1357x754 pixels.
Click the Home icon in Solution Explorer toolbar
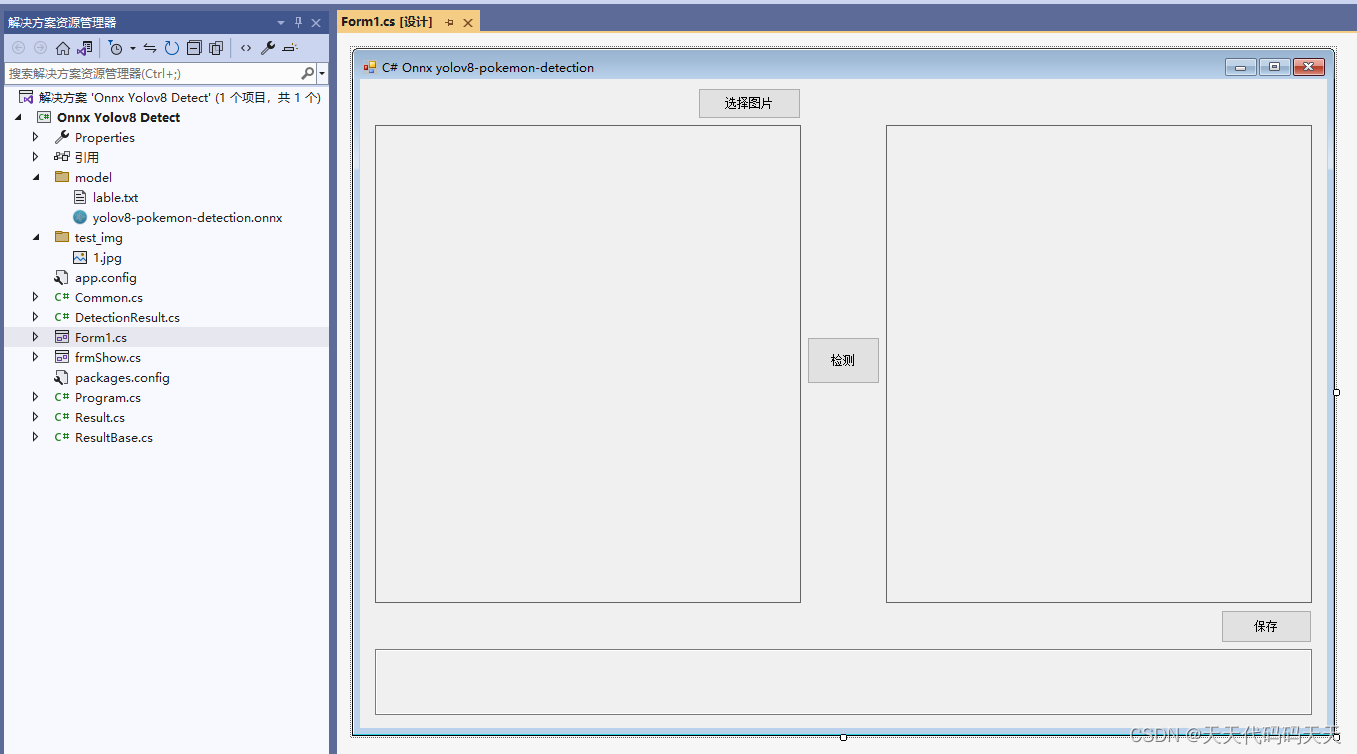point(63,48)
